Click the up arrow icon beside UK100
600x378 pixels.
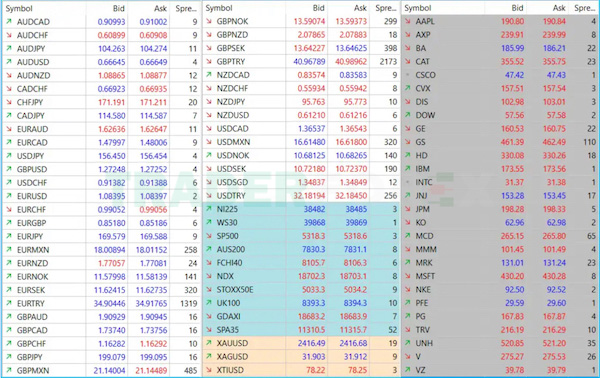coord(209,303)
